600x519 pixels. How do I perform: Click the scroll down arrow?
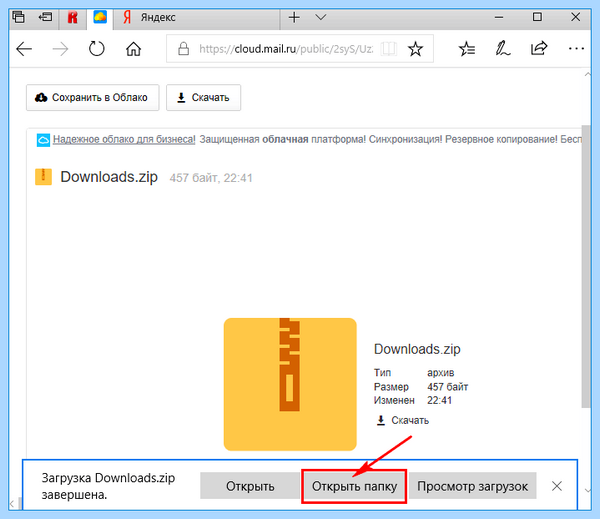coord(588,490)
